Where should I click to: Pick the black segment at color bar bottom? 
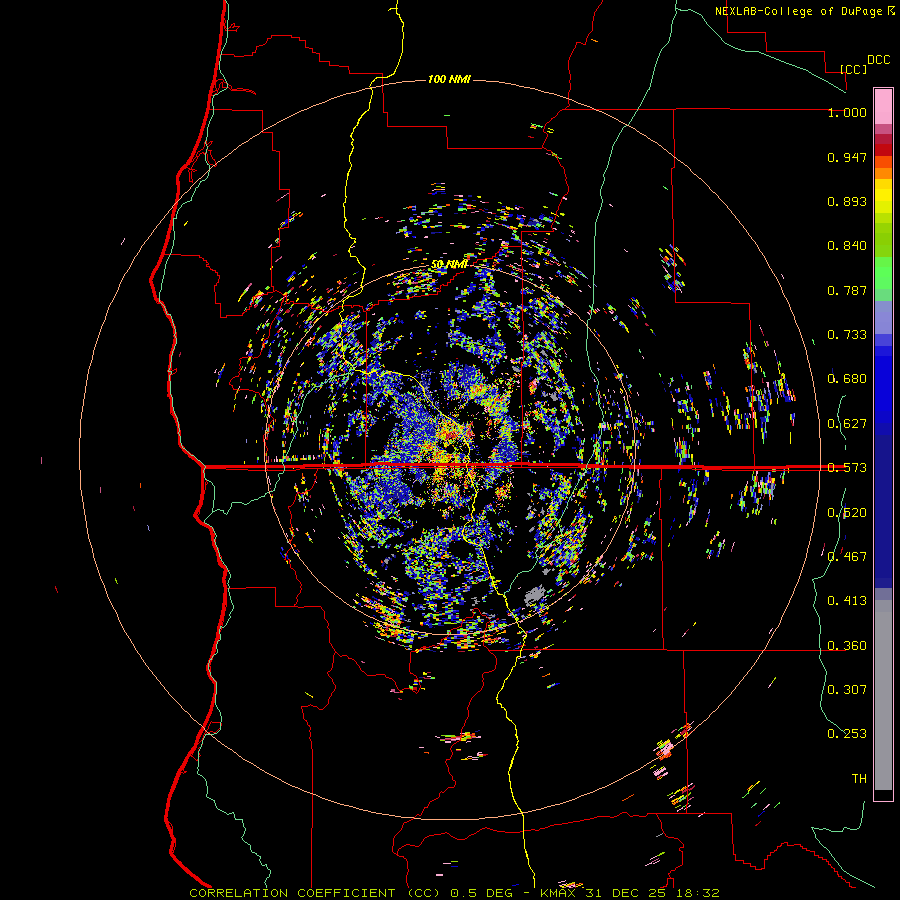pos(883,794)
